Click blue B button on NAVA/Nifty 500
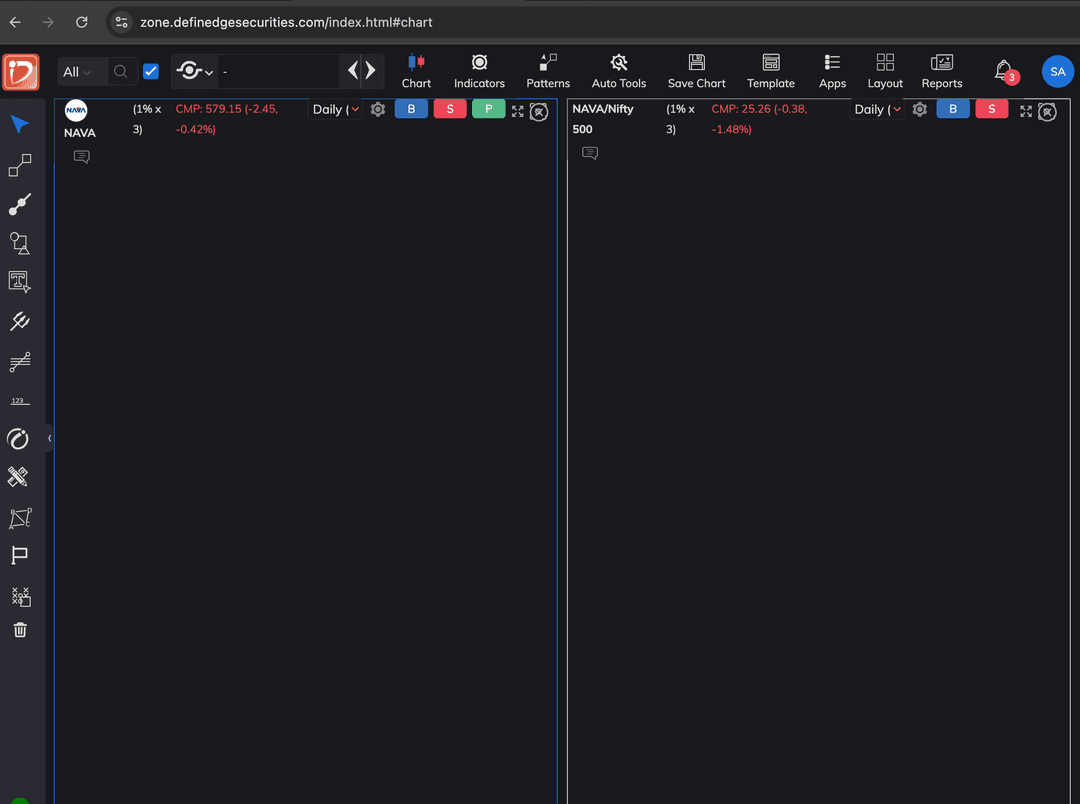The image size is (1080, 804). tap(953, 109)
